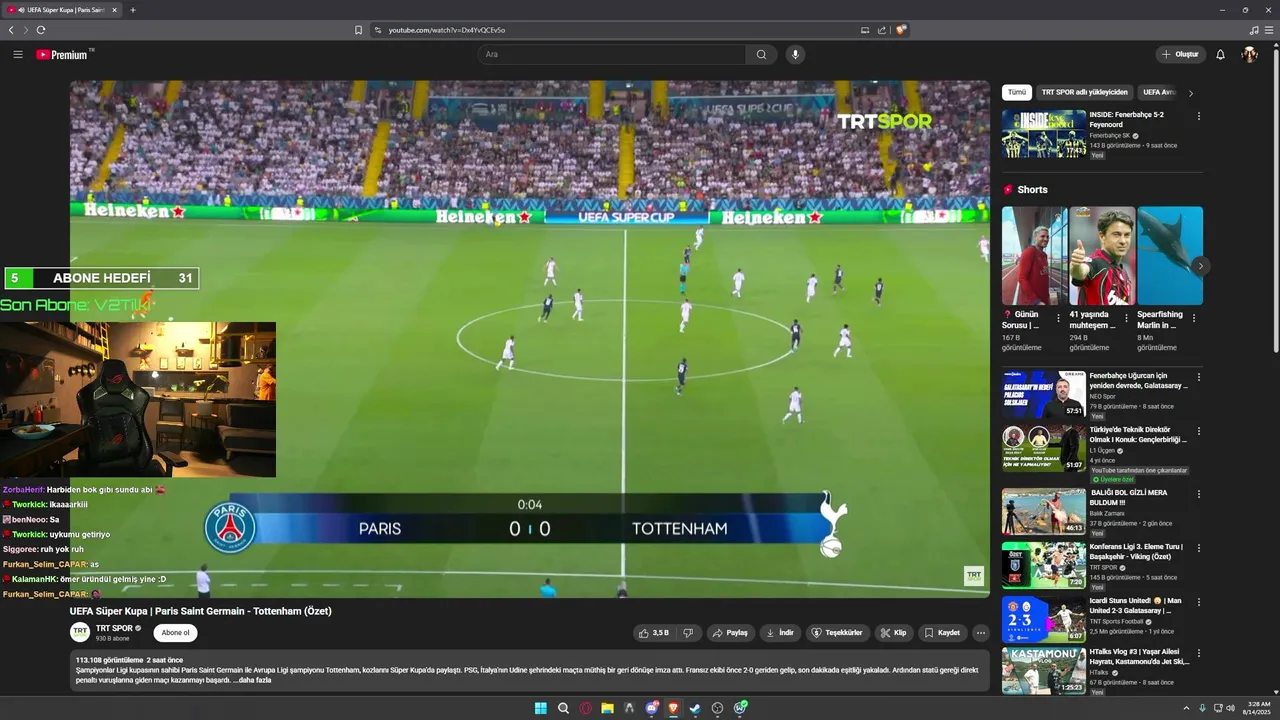Open options for 41 yaşında short
Viewport: 1280px width, 720px height.
tap(1126, 319)
